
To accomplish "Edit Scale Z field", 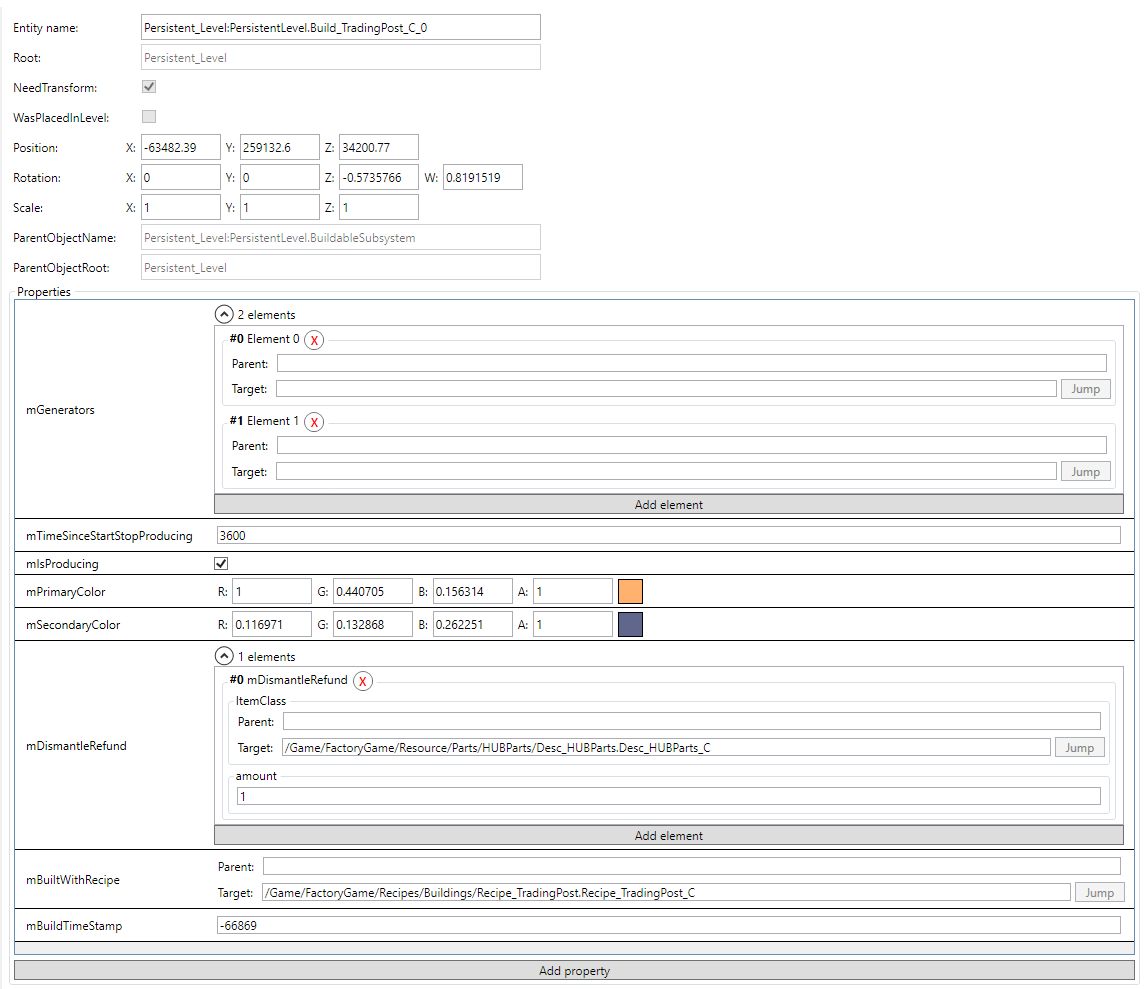I will click(379, 207).
